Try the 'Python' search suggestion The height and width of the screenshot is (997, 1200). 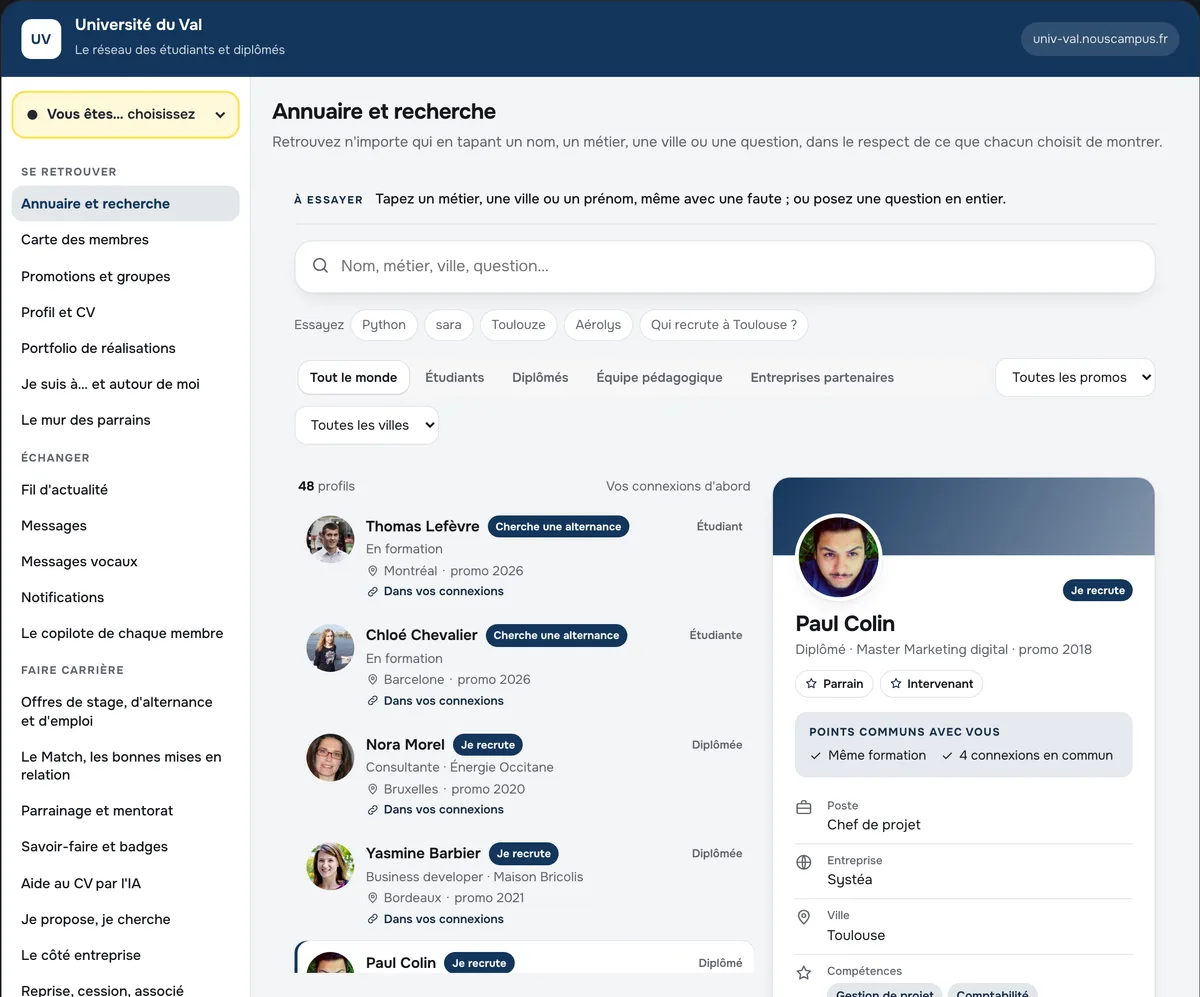click(x=384, y=325)
